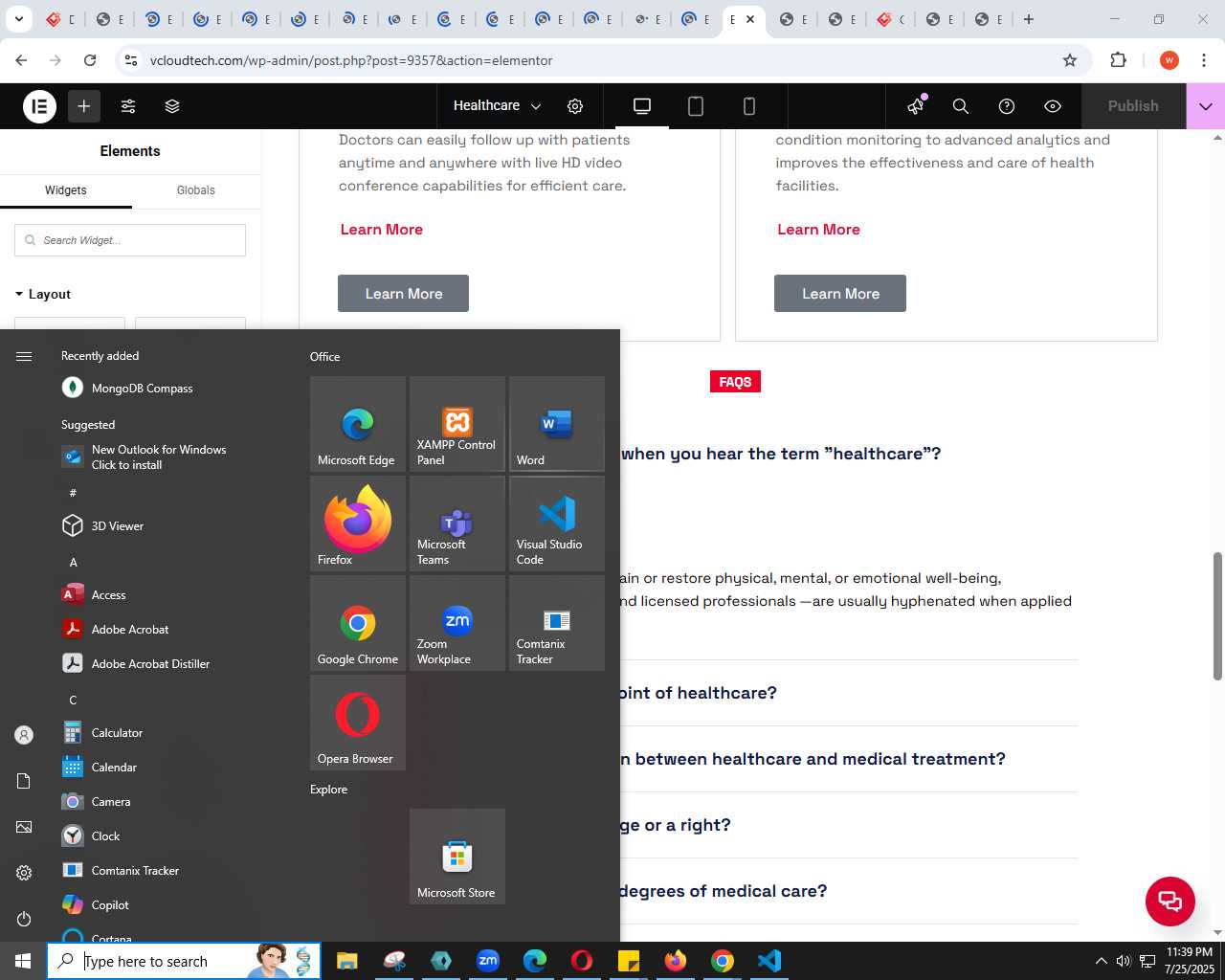The height and width of the screenshot is (980, 1225).
Task: Open the Finder search icon
Action: click(x=961, y=106)
